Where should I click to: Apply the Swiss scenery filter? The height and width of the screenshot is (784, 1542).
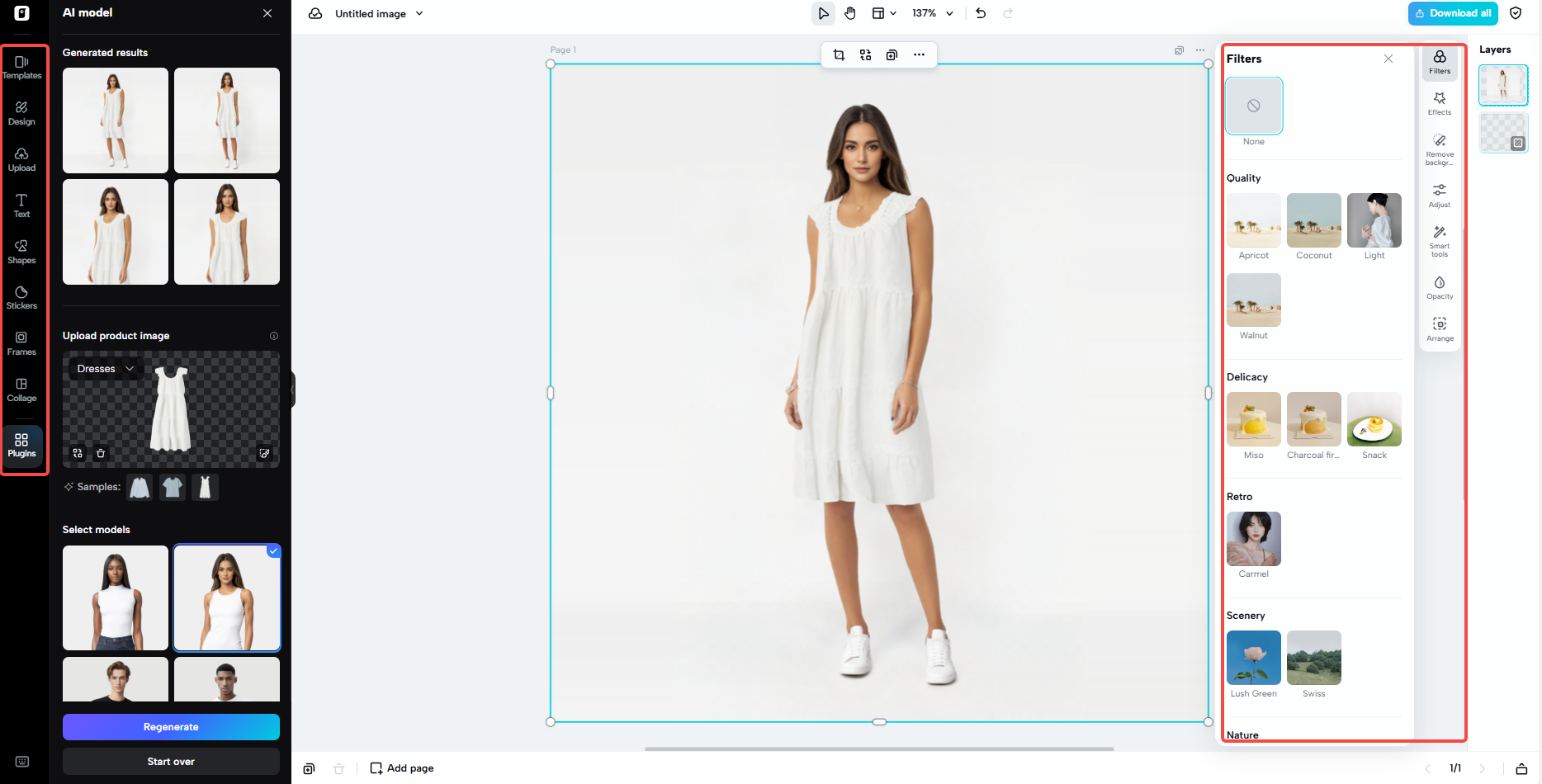tap(1314, 658)
